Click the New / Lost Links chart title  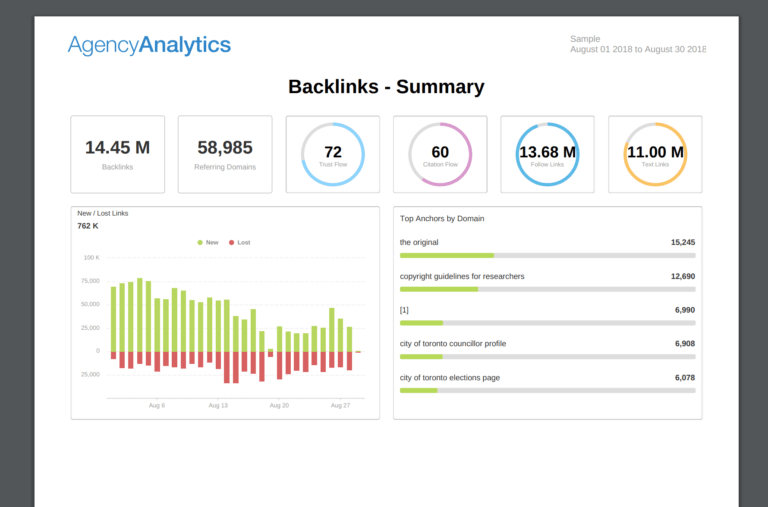coord(103,213)
